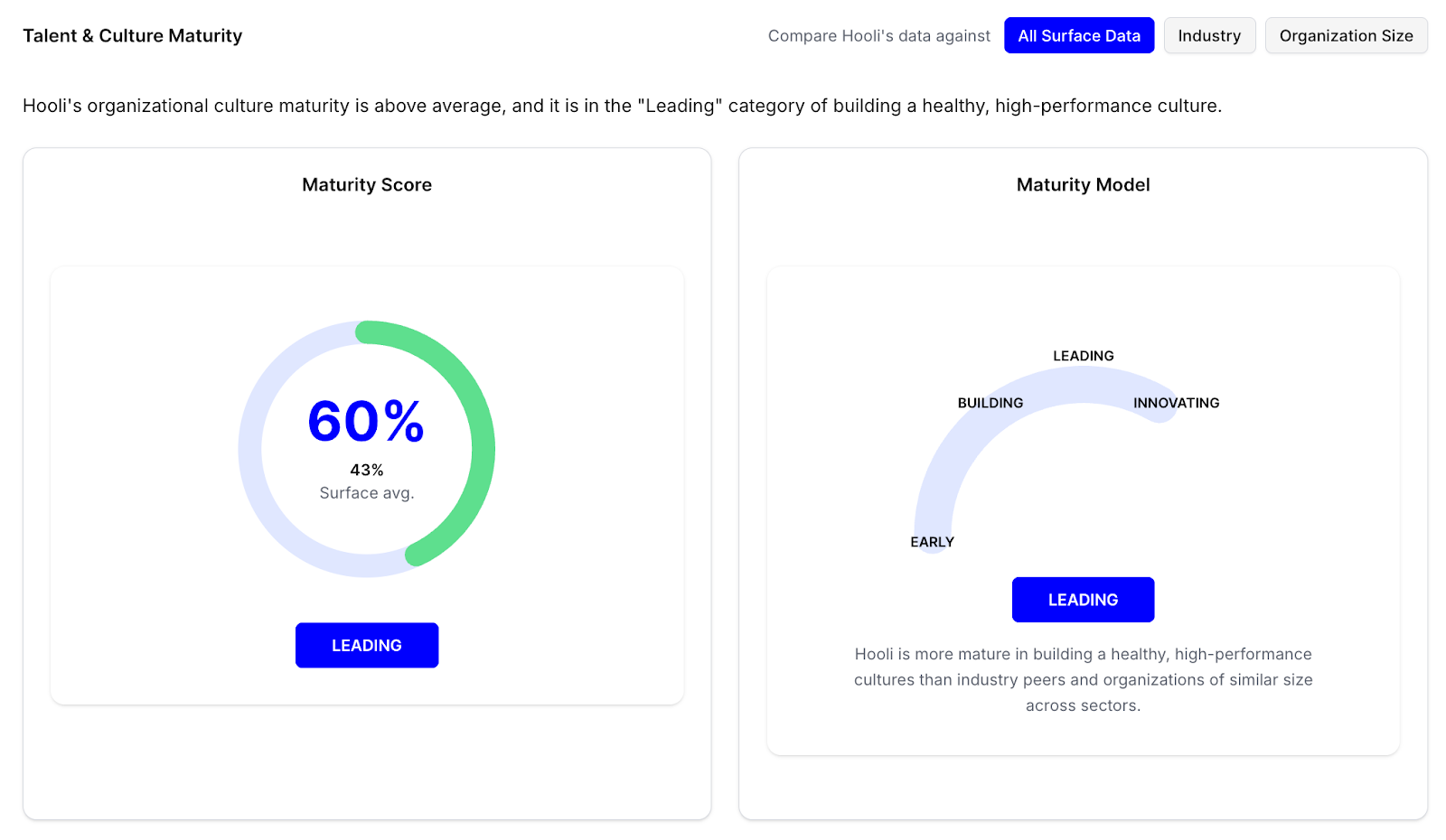Select the All Surface Data comparison
The width and height of the screenshot is (1446, 840).
(x=1079, y=35)
